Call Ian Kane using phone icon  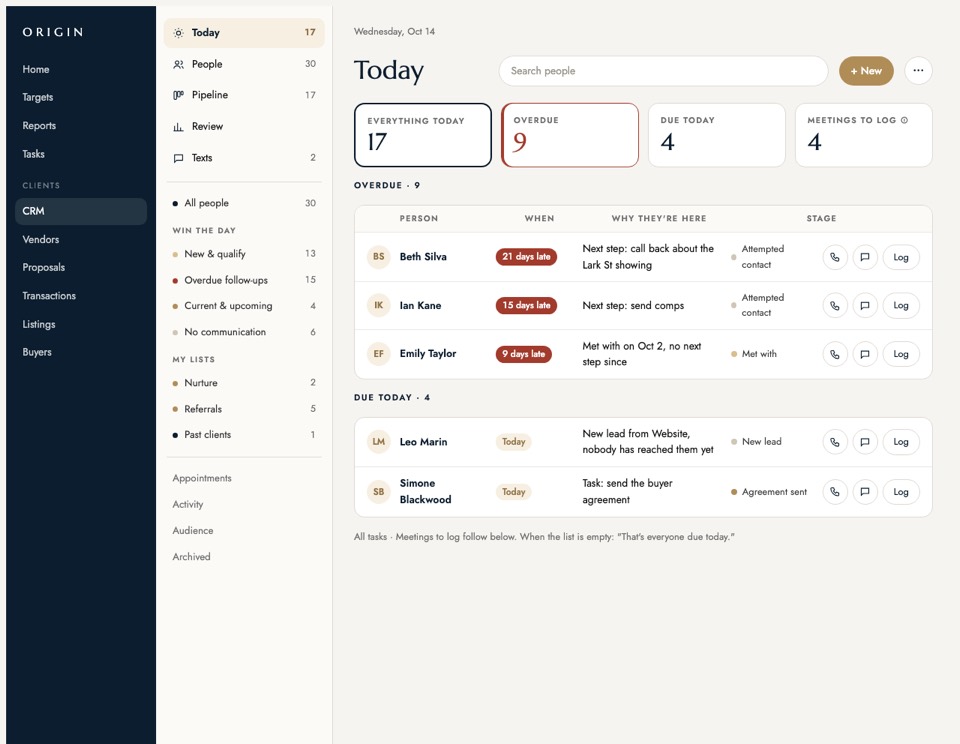coord(834,306)
